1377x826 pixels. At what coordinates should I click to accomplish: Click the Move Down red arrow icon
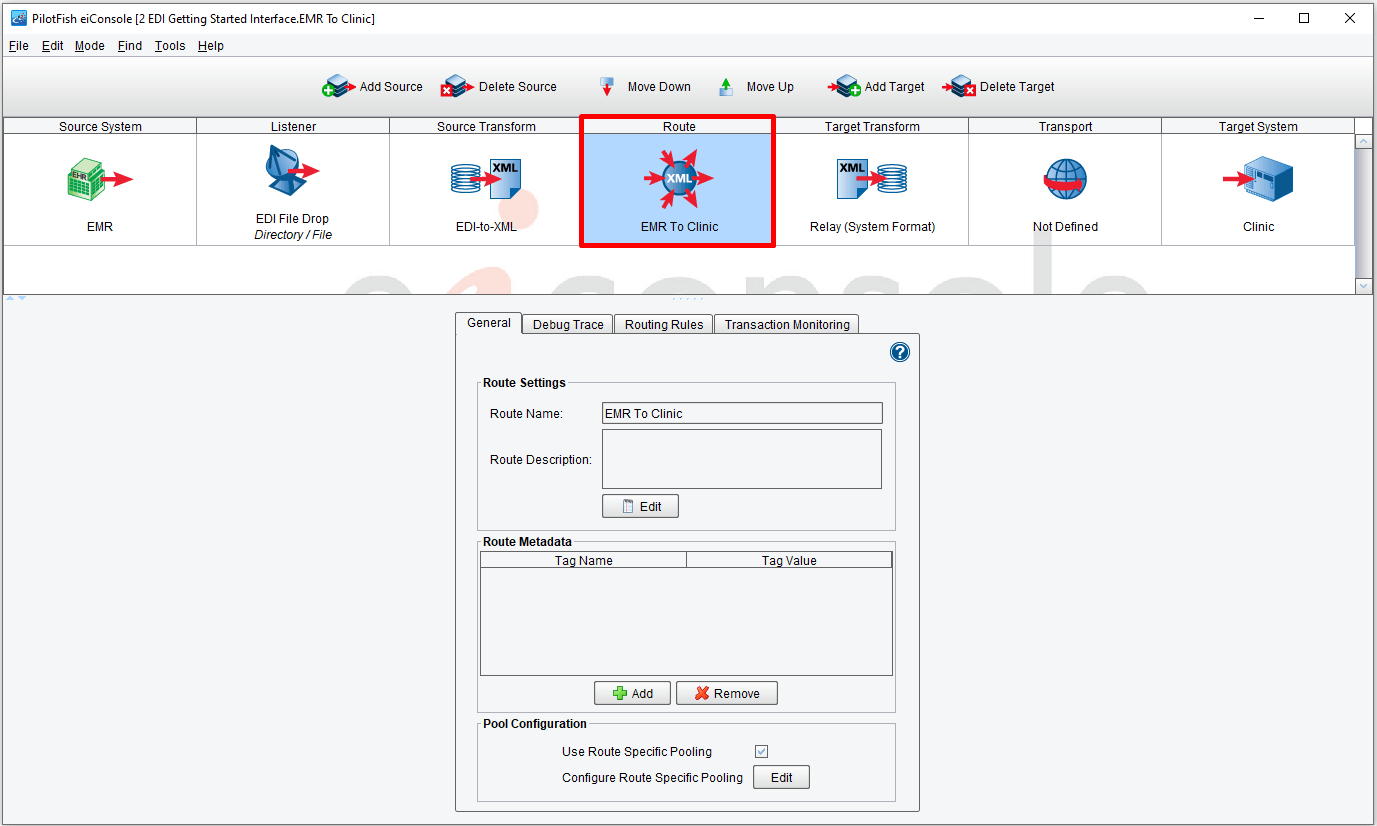pyautogui.click(x=606, y=87)
